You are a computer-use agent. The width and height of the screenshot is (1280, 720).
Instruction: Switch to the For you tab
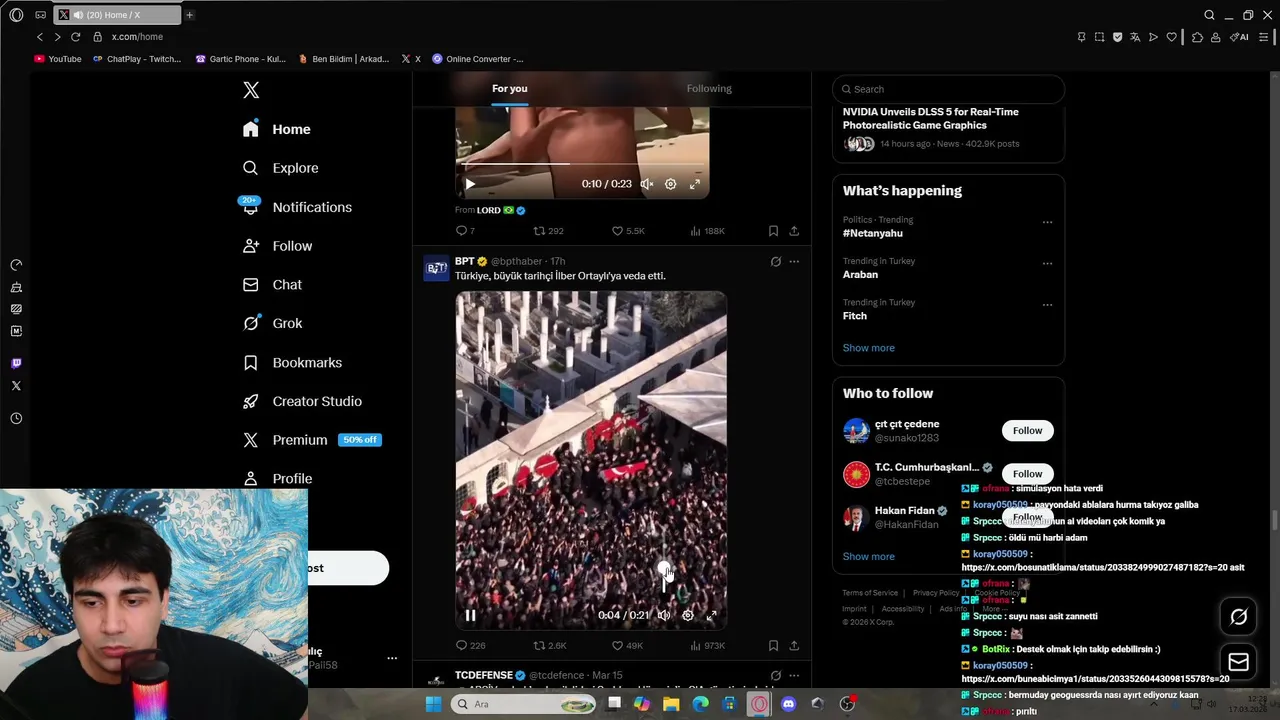click(x=510, y=89)
